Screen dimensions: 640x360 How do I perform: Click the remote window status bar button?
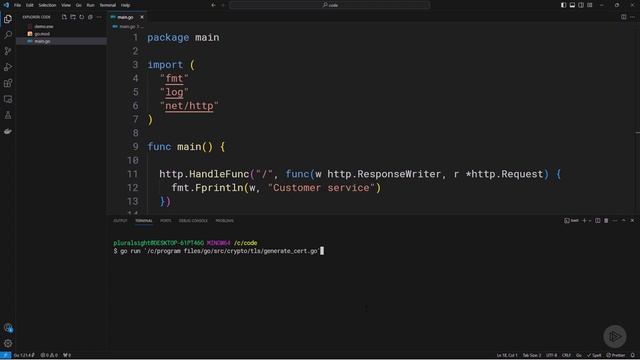(x=5, y=355)
